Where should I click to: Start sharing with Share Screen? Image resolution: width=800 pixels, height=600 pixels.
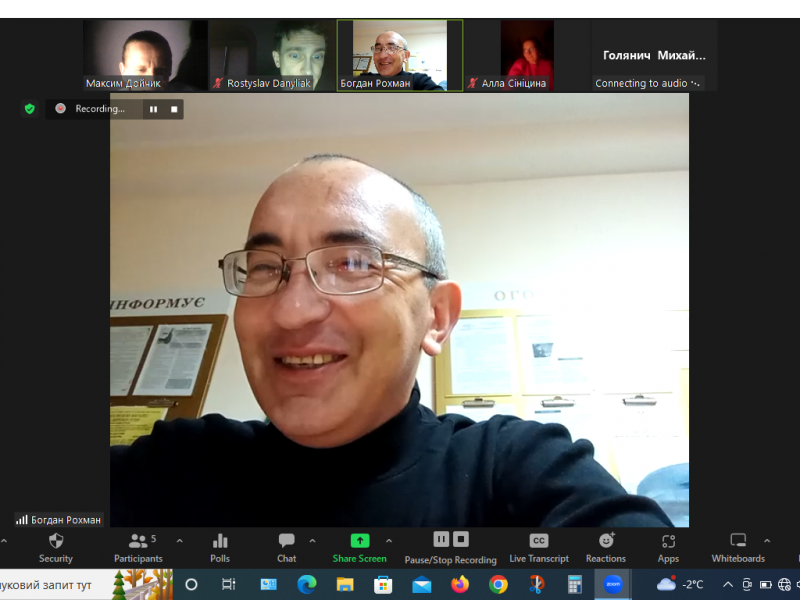[x=359, y=546]
